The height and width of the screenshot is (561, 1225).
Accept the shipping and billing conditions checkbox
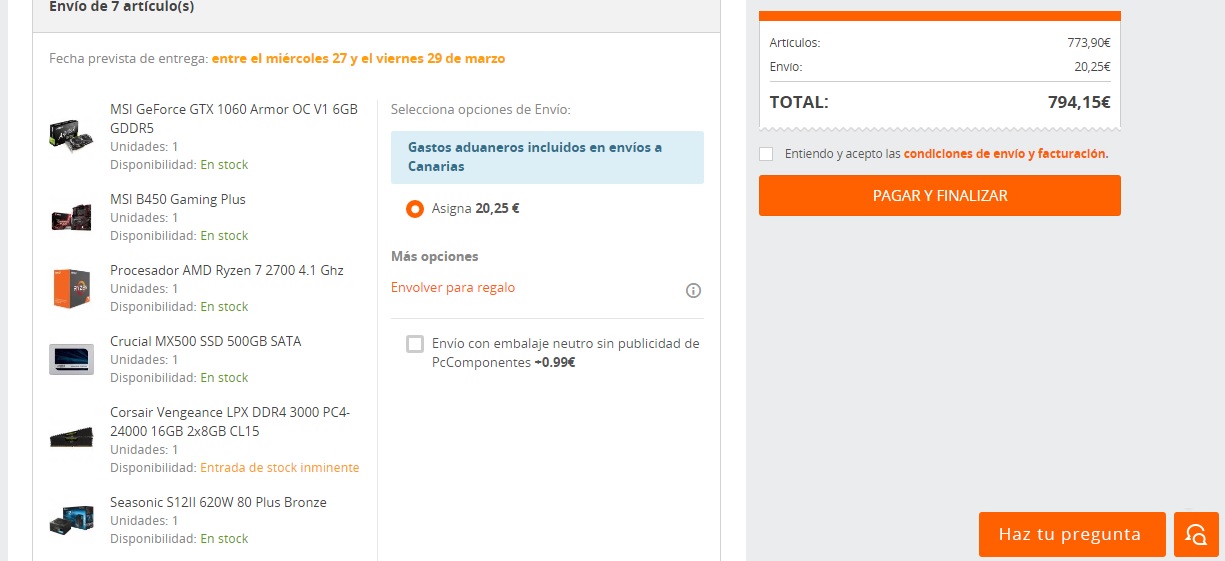pos(766,154)
